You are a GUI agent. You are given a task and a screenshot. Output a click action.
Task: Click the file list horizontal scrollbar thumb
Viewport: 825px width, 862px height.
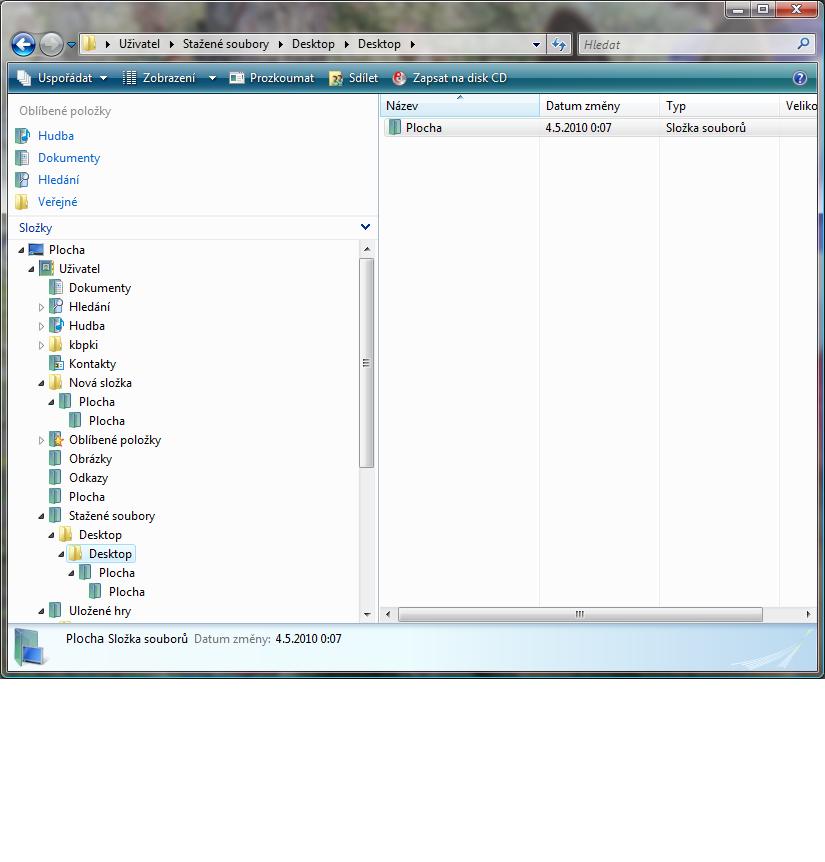pyautogui.click(x=580, y=614)
